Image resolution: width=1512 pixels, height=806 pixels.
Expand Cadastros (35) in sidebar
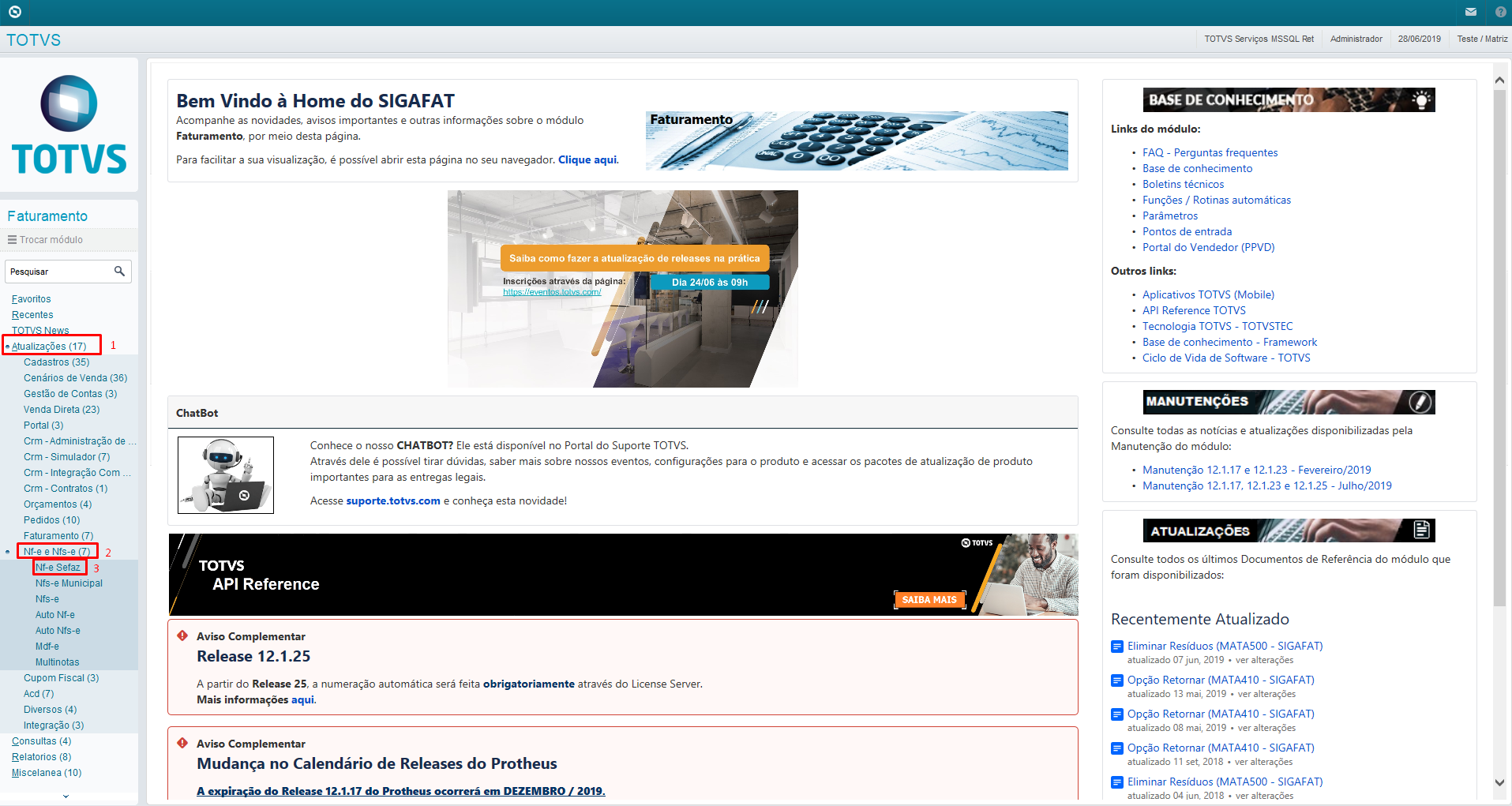(57, 362)
